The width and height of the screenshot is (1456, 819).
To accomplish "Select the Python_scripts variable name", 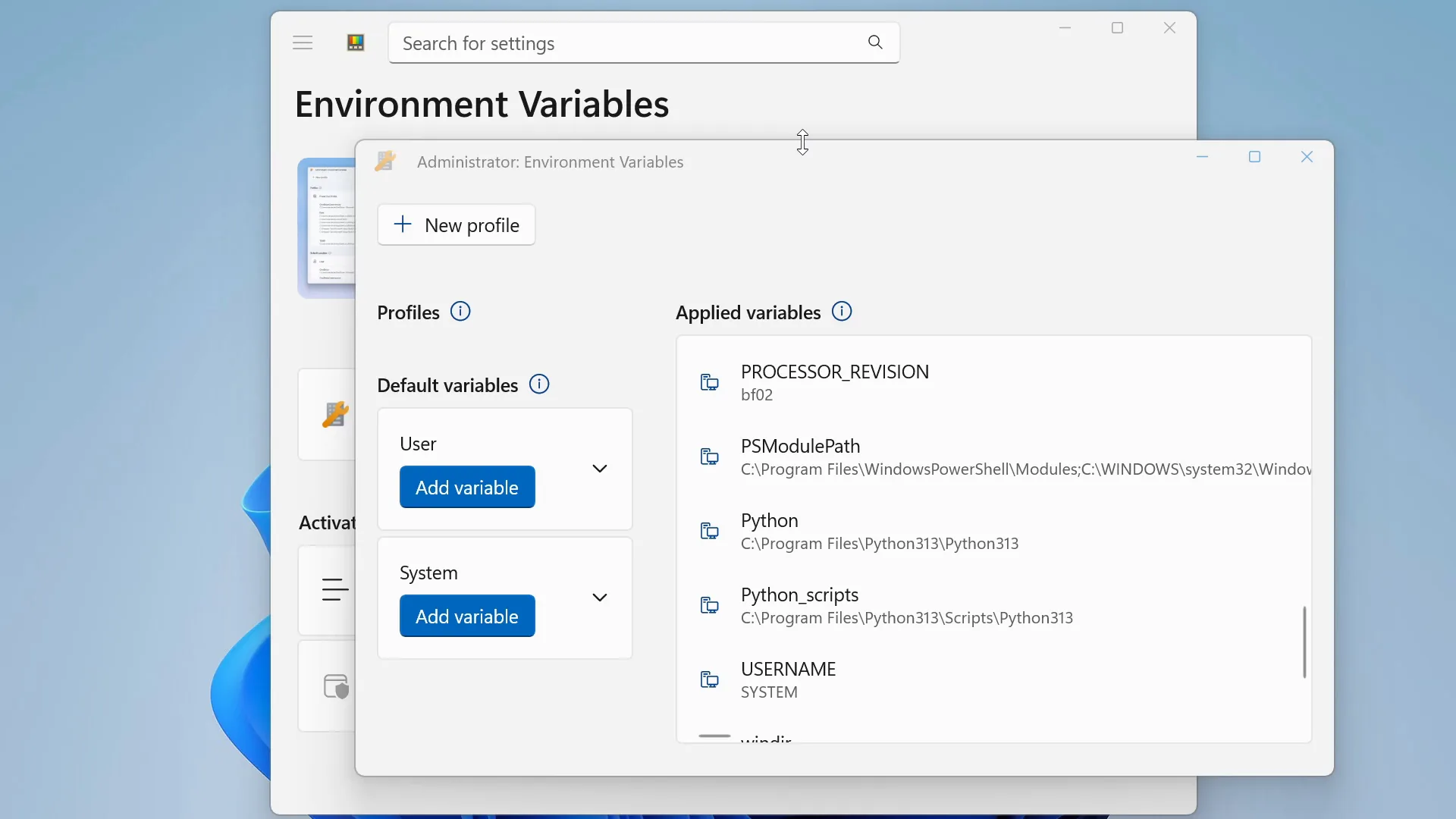I will [x=799, y=595].
